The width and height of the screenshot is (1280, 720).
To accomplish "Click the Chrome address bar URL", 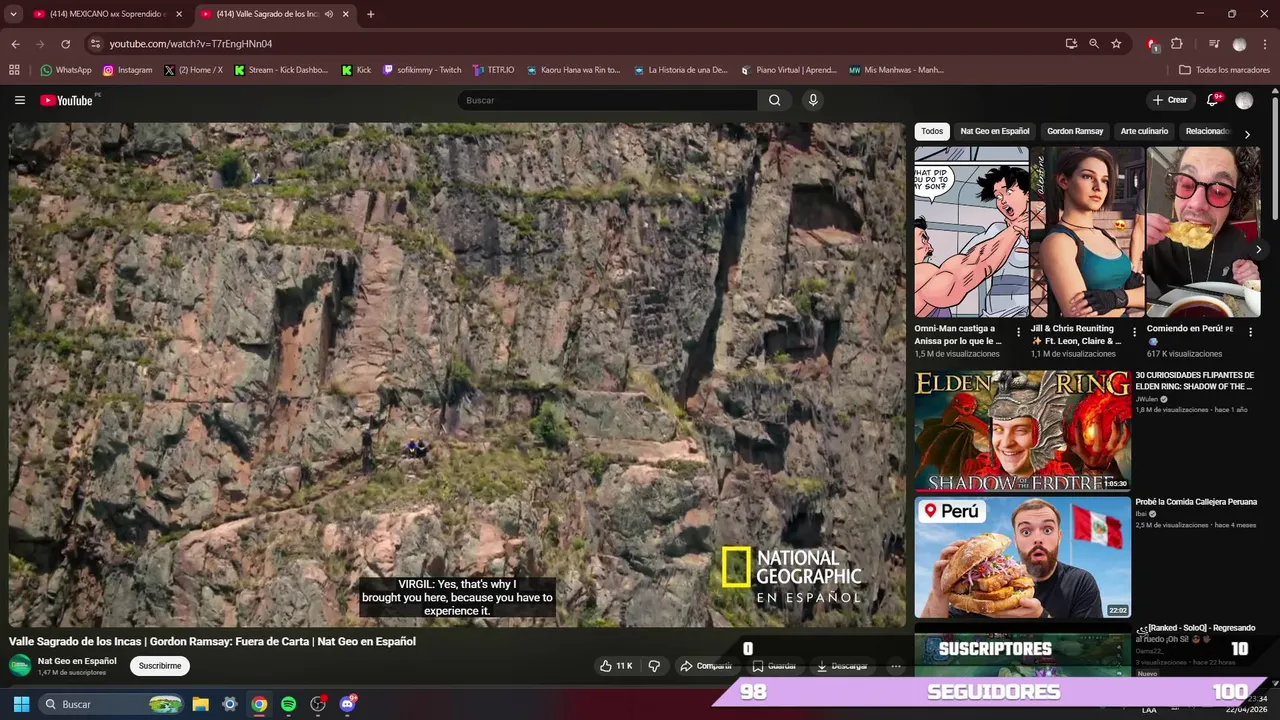I will click(191, 44).
